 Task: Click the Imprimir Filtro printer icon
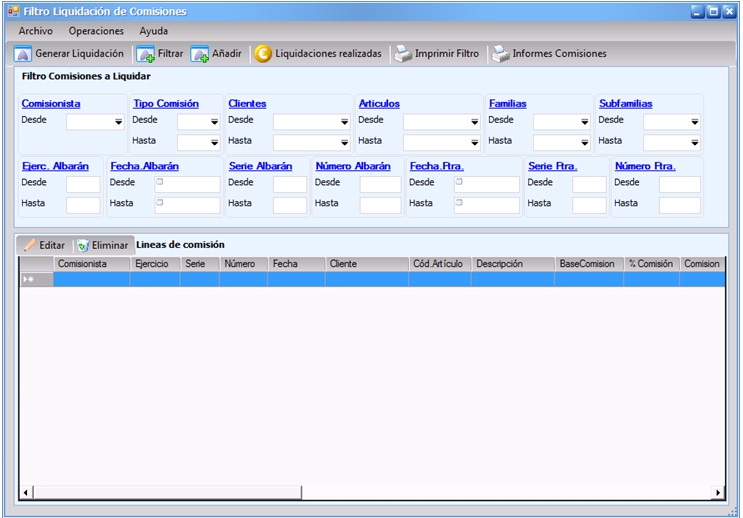pyautogui.click(x=402, y=54)
